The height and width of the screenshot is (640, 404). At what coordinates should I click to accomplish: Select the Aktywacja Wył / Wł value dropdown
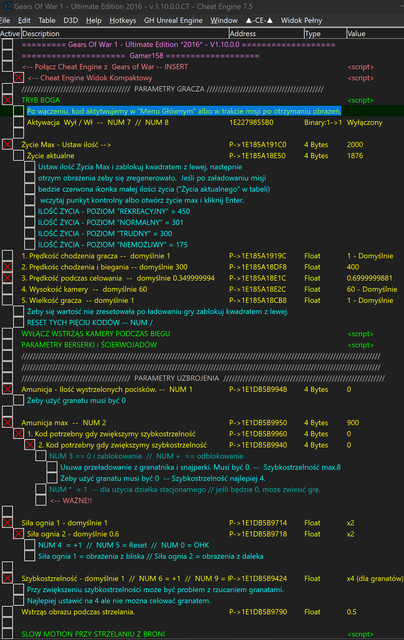364,122
